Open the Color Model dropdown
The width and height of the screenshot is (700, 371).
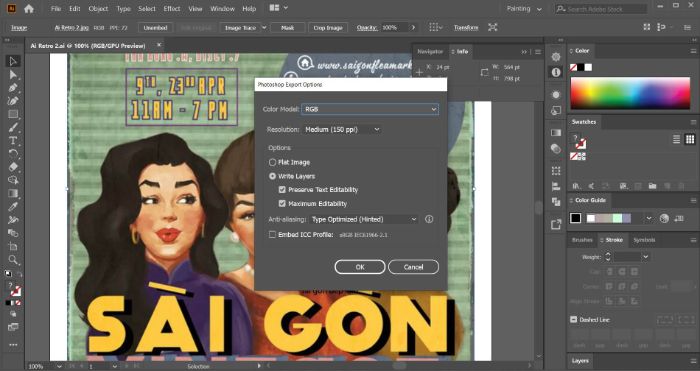tap(370, 109)
